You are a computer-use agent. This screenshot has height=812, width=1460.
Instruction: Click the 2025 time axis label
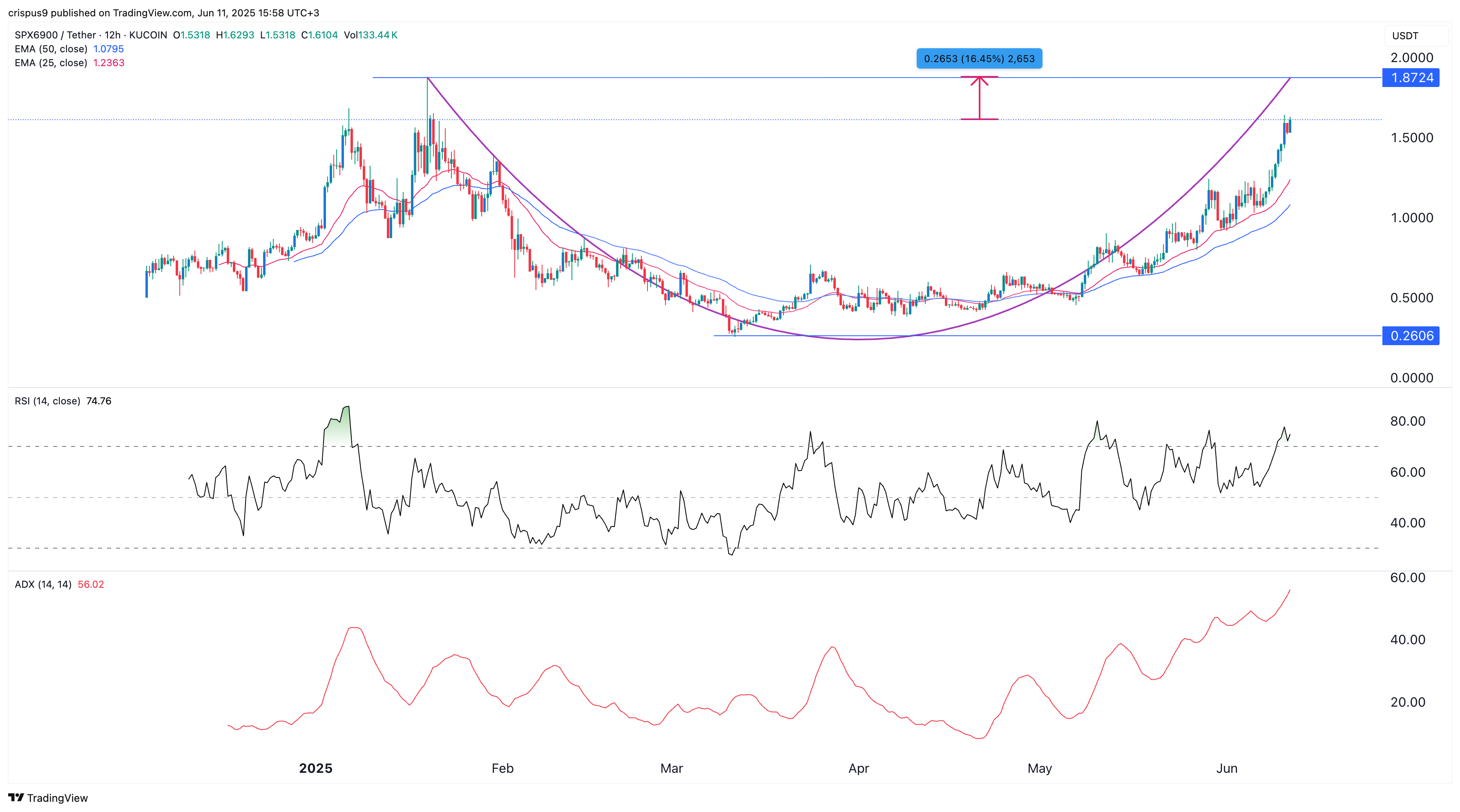click(316, 768)
